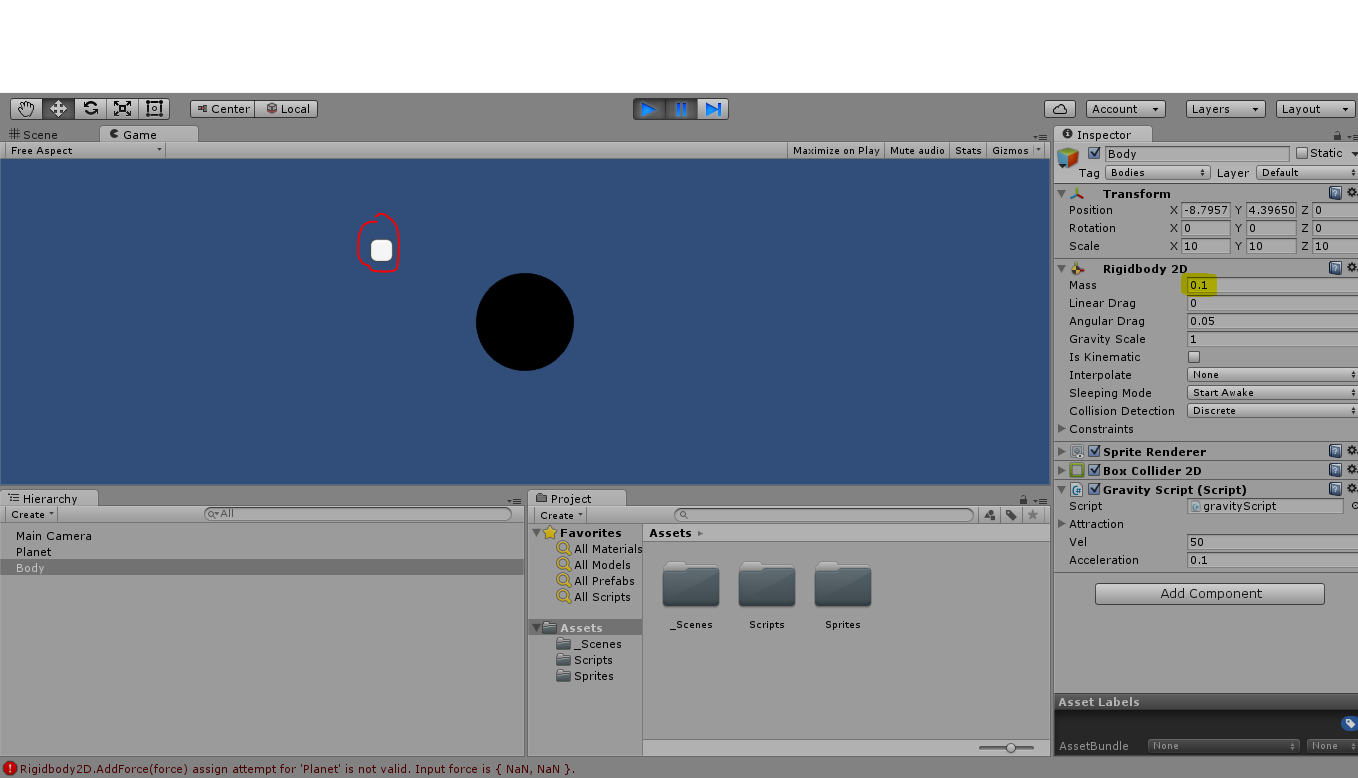Collapse the Favorites tree
The image size is (1358, 778).
pyautogui.click(x=537, y=533)
